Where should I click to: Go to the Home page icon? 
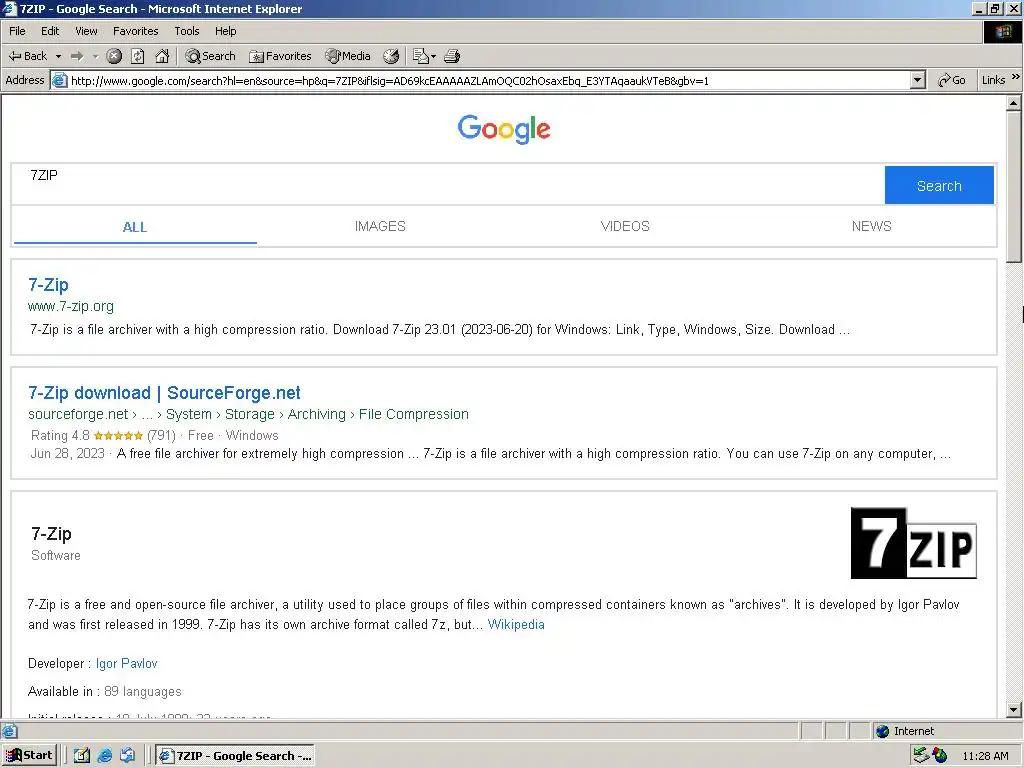(x=162, y=56)
